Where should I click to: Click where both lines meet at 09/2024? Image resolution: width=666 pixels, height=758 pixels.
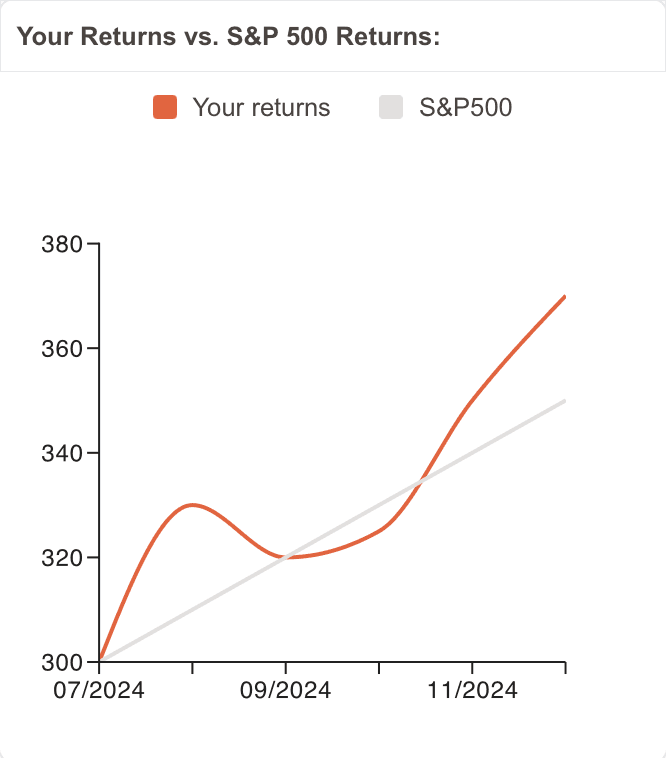point(286,557)
